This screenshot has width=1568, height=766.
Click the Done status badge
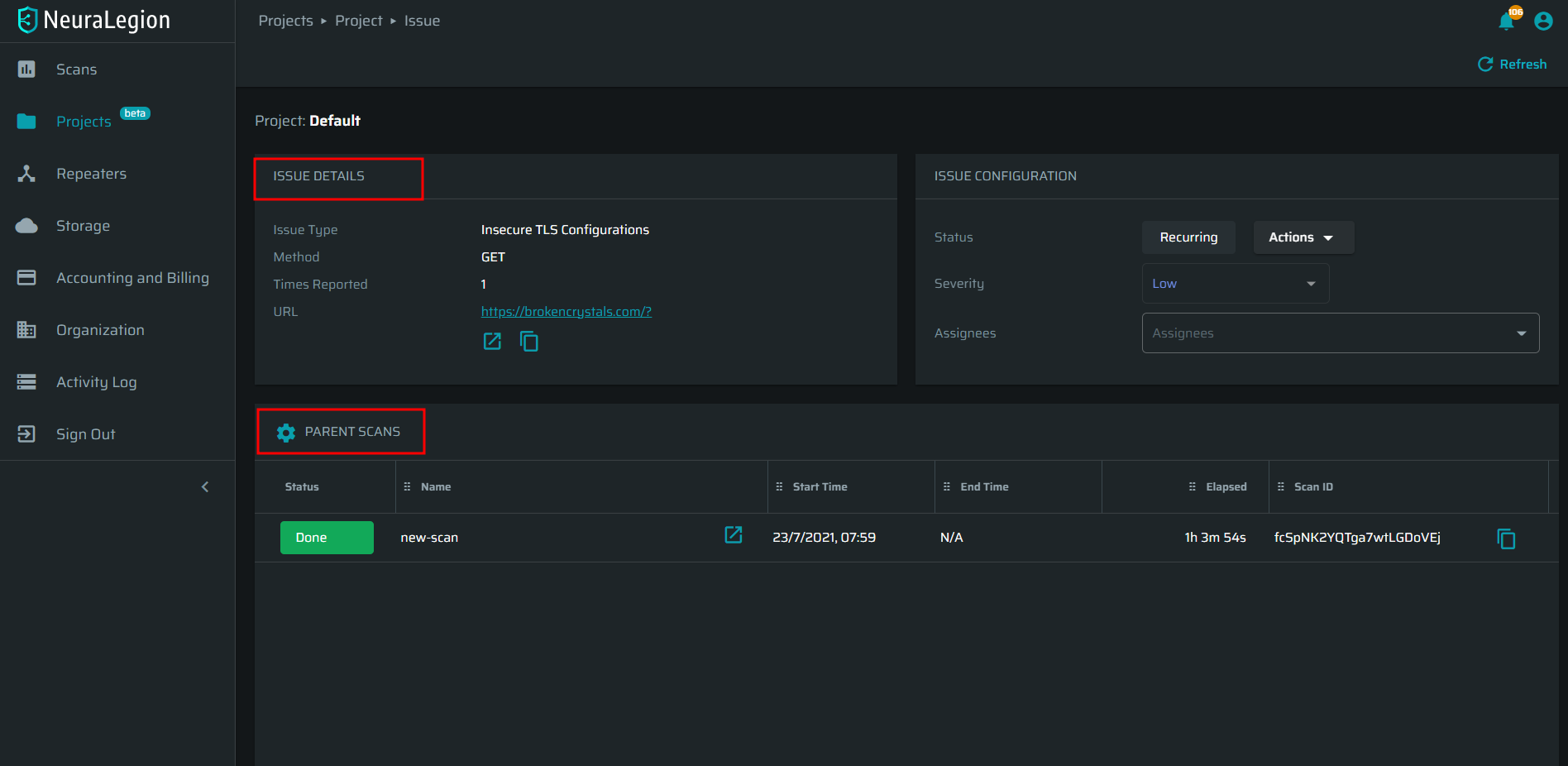coord(327,538)
